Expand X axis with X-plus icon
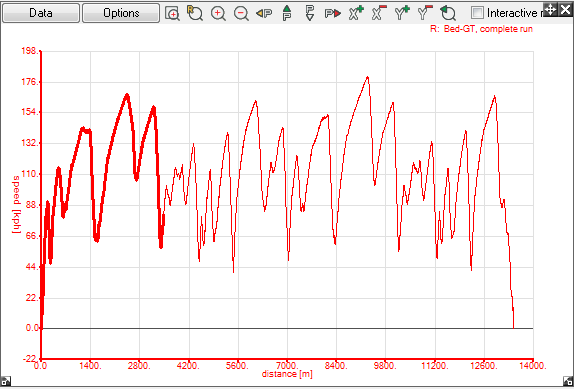Image resolution: width=574 pixels, height=389 pixels. point(356,13)
